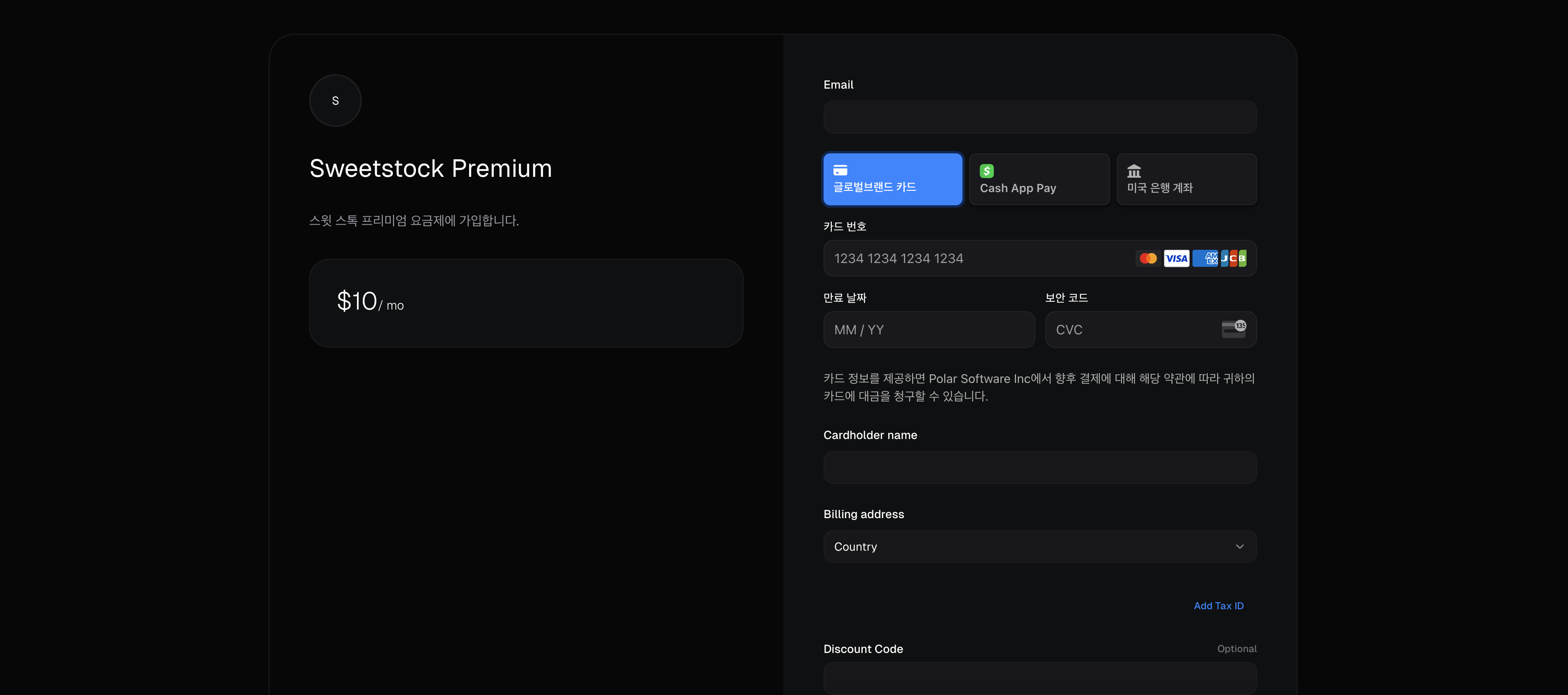1568x695 pixels.
Task: Click the American Express logo icon
Action: [1205, 258]
